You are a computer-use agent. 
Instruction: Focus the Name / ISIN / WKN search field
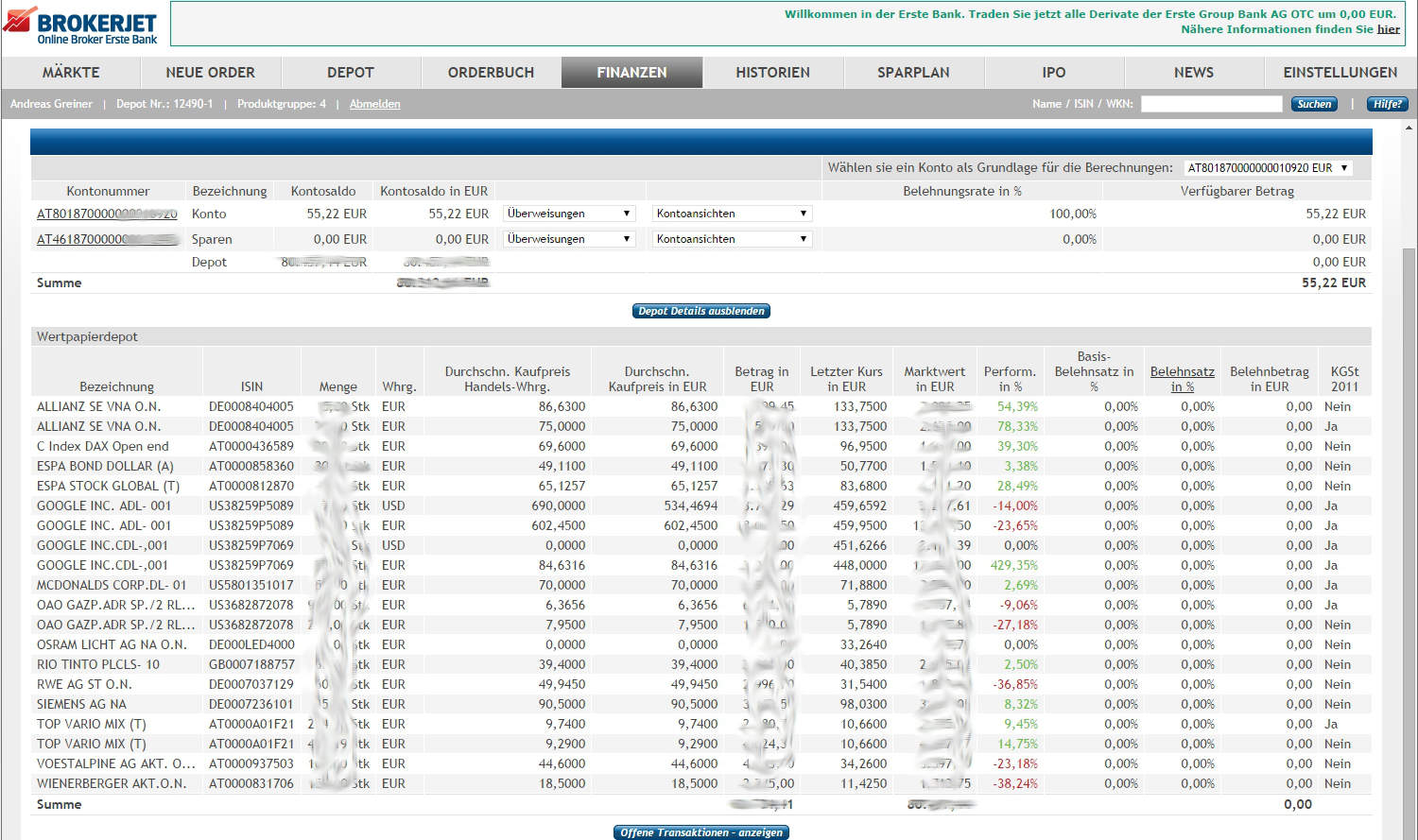1212,104
